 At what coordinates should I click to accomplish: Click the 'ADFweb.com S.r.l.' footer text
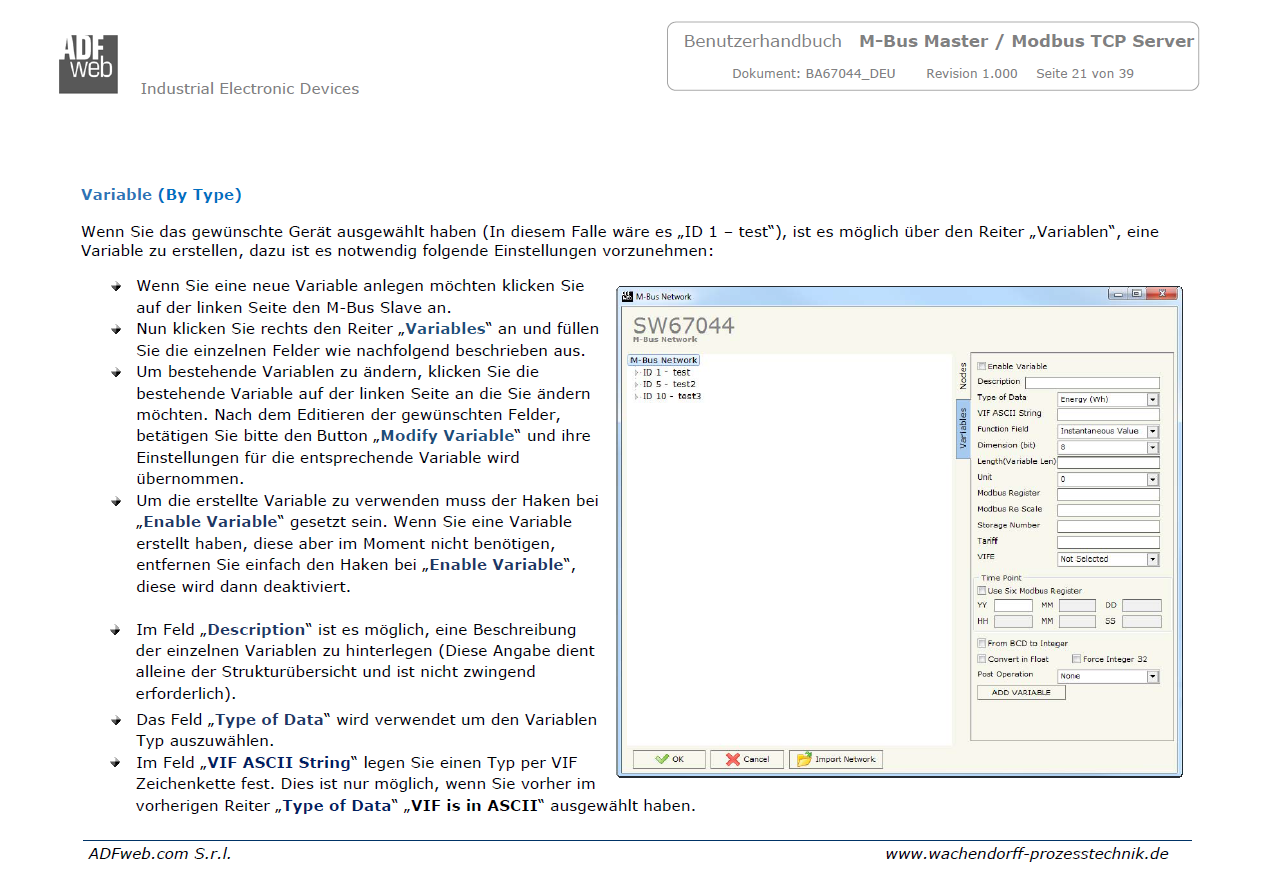click(x=159, y=854)
